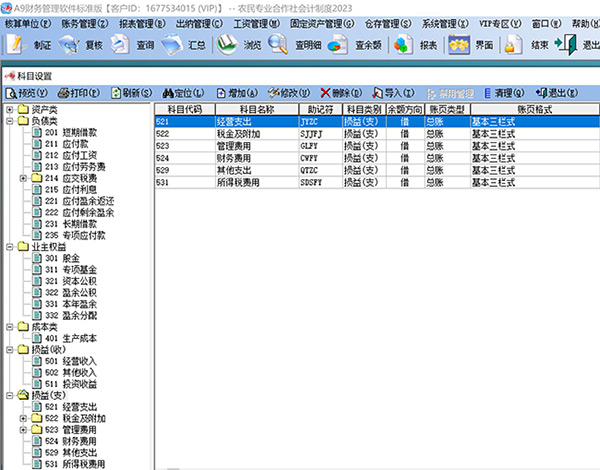Viewport: 600px width, 470px height.
Task: Click the 复核 review toolbar icon
Action: point(81,44)
